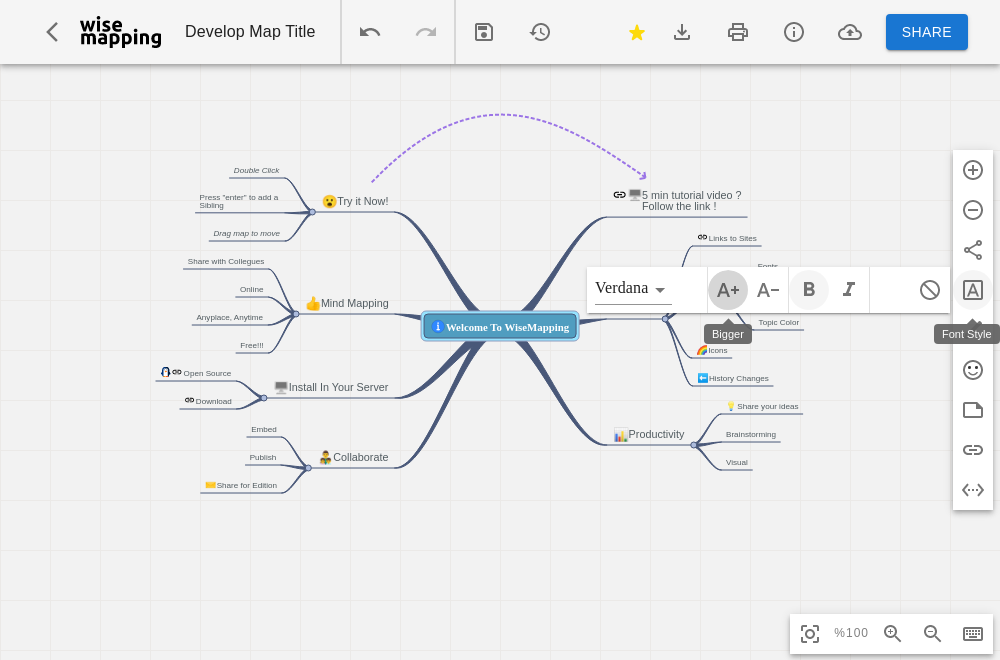Select the History Changes subtopic
The height and width of the screenshot is (660, 1000).
(x=733, y=378)
